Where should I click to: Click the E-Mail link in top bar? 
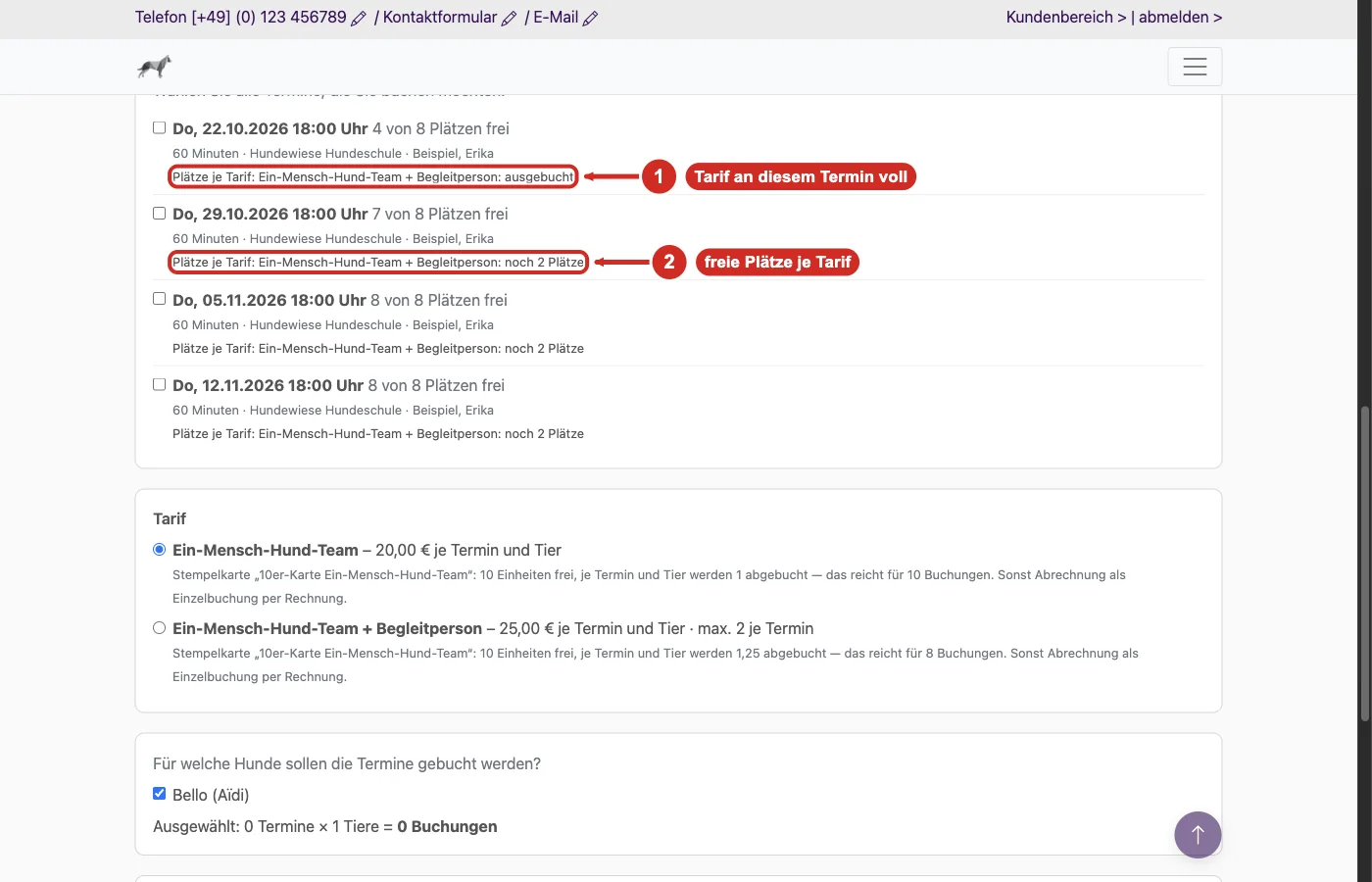tap(556, 18)
